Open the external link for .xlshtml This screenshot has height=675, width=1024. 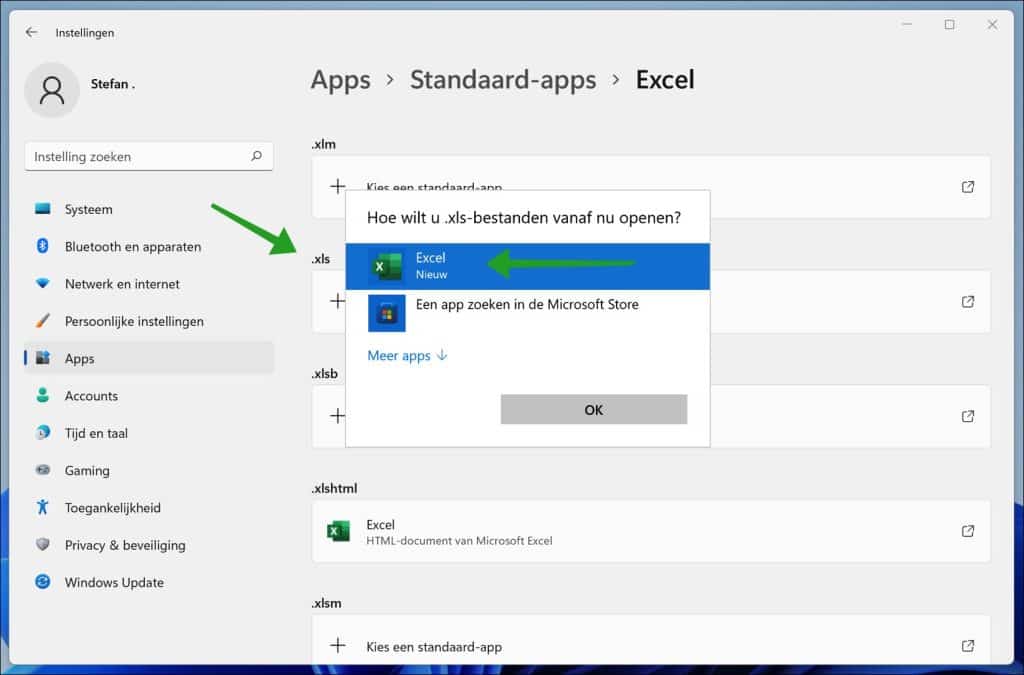pyautogui.click(x=967, y=531)
